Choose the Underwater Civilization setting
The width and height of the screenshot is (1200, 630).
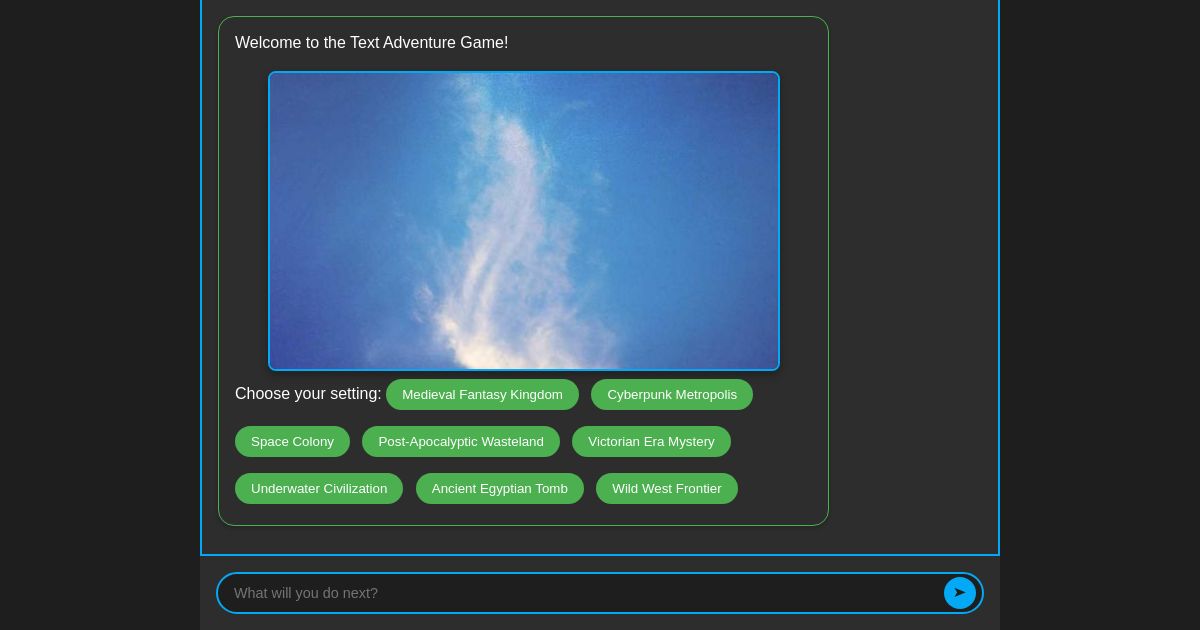tap(319, 488)
